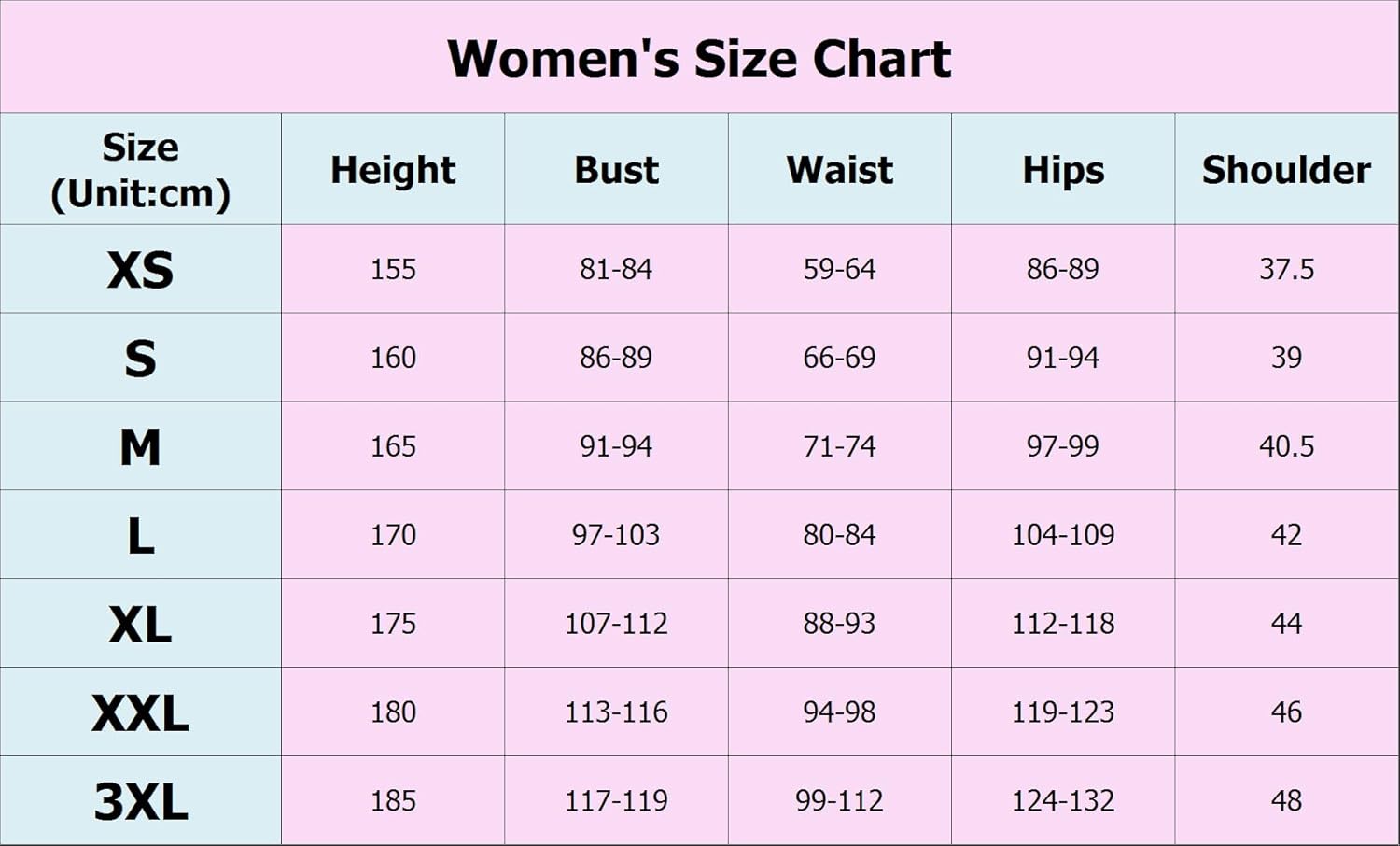Click the M shoulder value 40.5
Image resolution: width=1400 pixels, height=846 pixels.
1286,446
